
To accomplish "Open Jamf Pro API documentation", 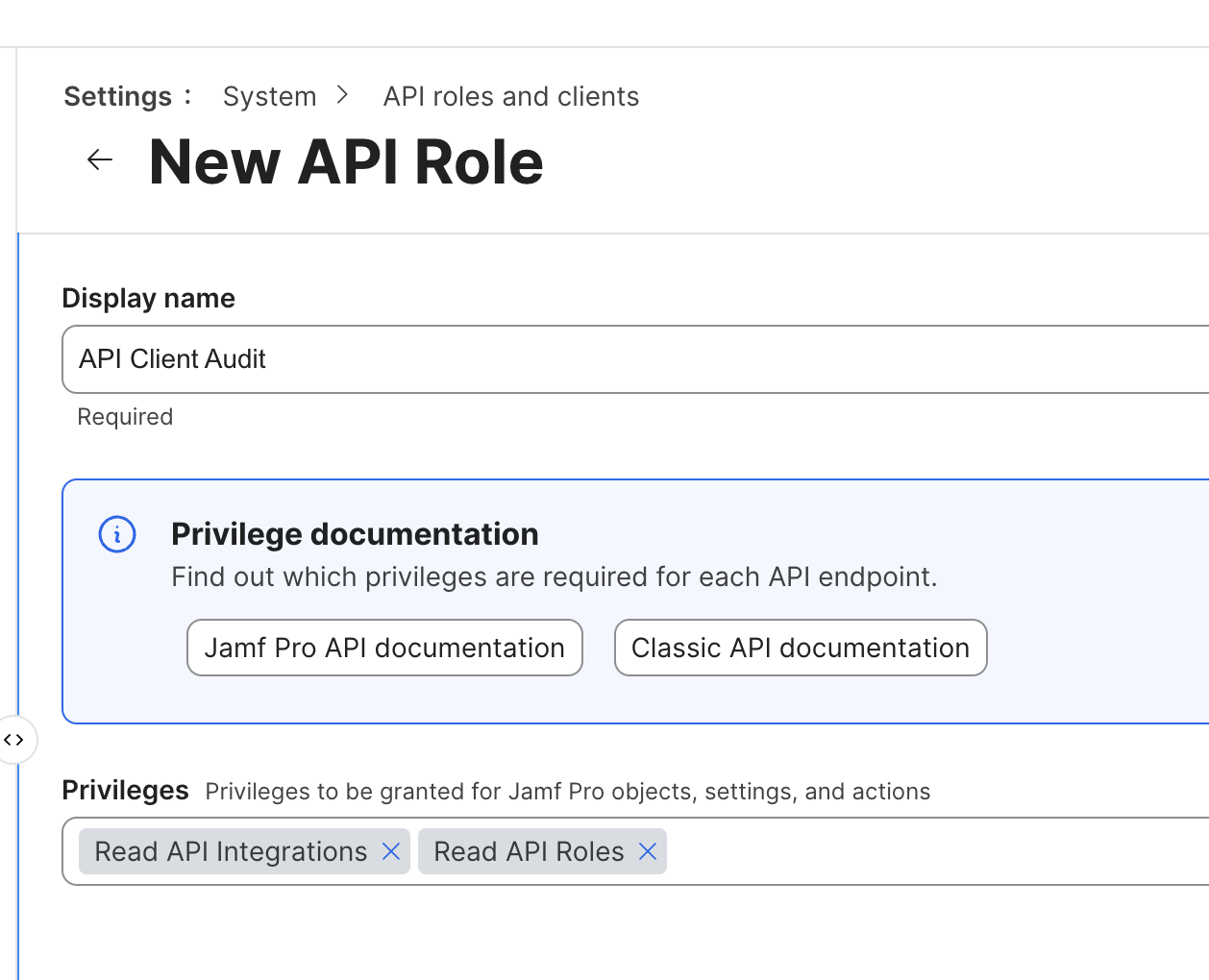I will click(x=384, y=648).
